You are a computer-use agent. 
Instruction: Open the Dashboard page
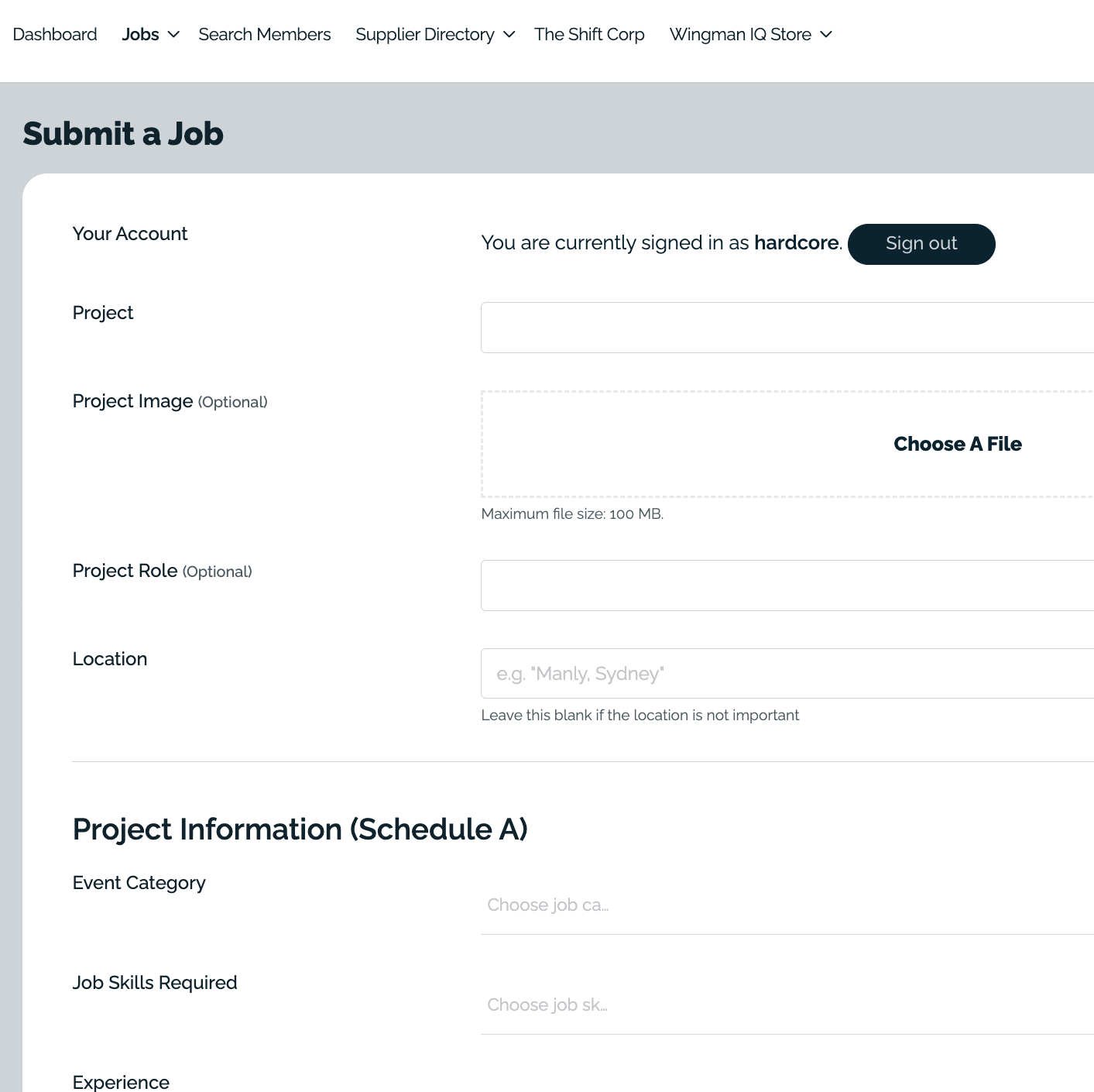click(55, 35)
